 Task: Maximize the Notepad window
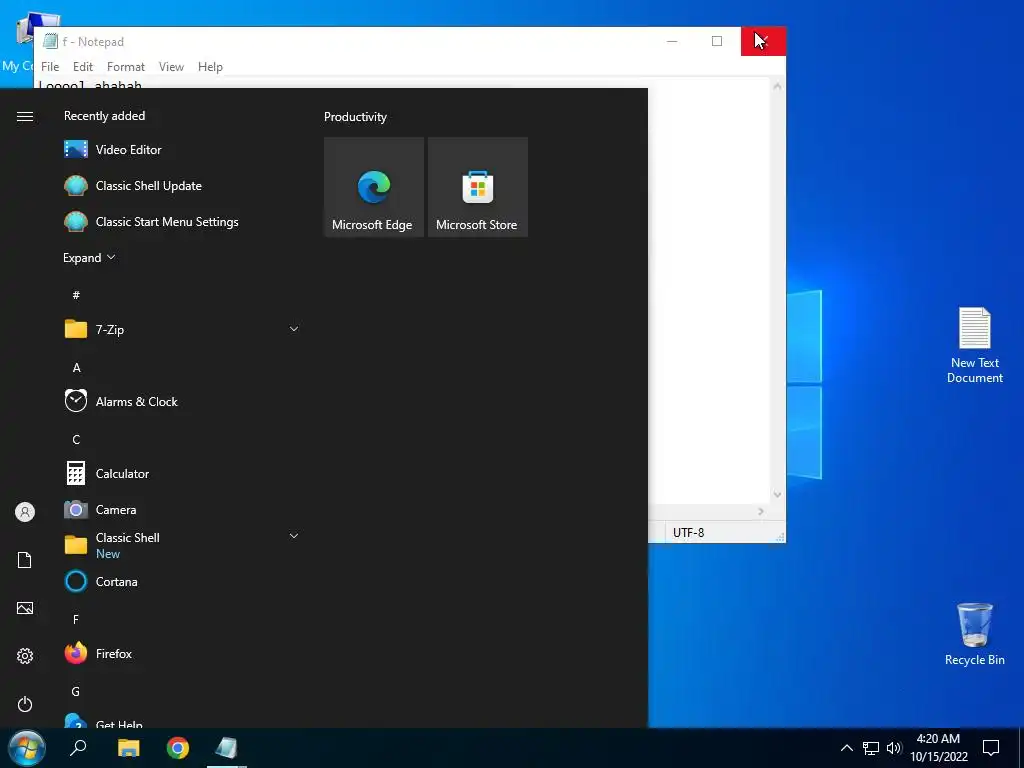coord(717,41)
